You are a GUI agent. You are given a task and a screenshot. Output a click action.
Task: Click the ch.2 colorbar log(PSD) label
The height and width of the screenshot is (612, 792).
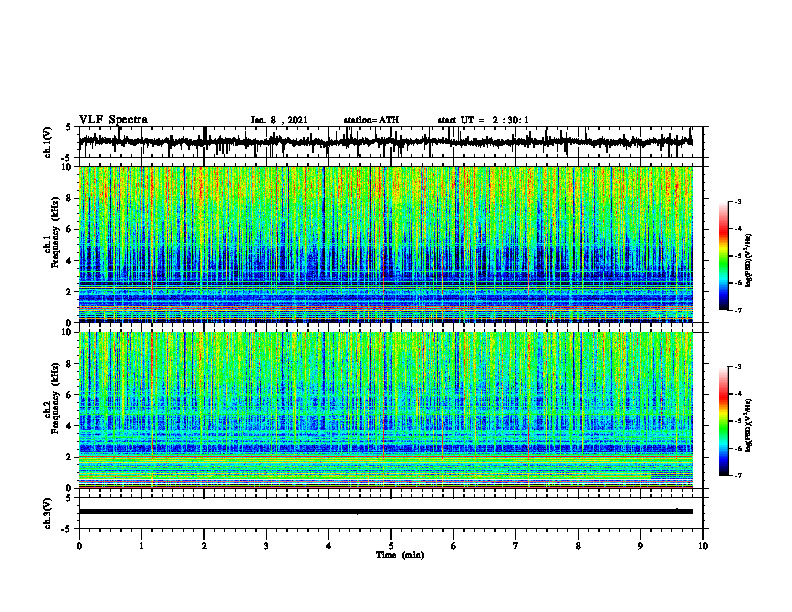pyautogui.click(x=749, y=424)
